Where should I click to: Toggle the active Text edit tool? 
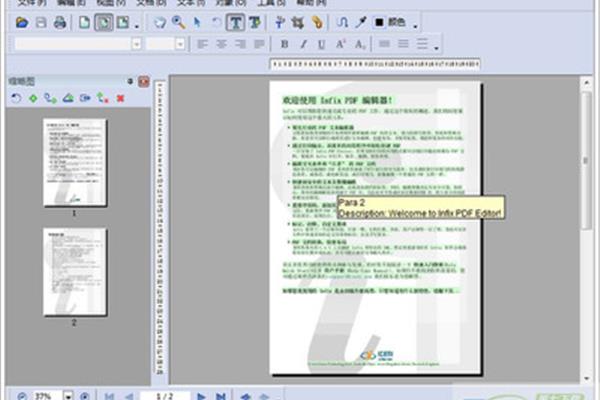click(x=235, y=23)
